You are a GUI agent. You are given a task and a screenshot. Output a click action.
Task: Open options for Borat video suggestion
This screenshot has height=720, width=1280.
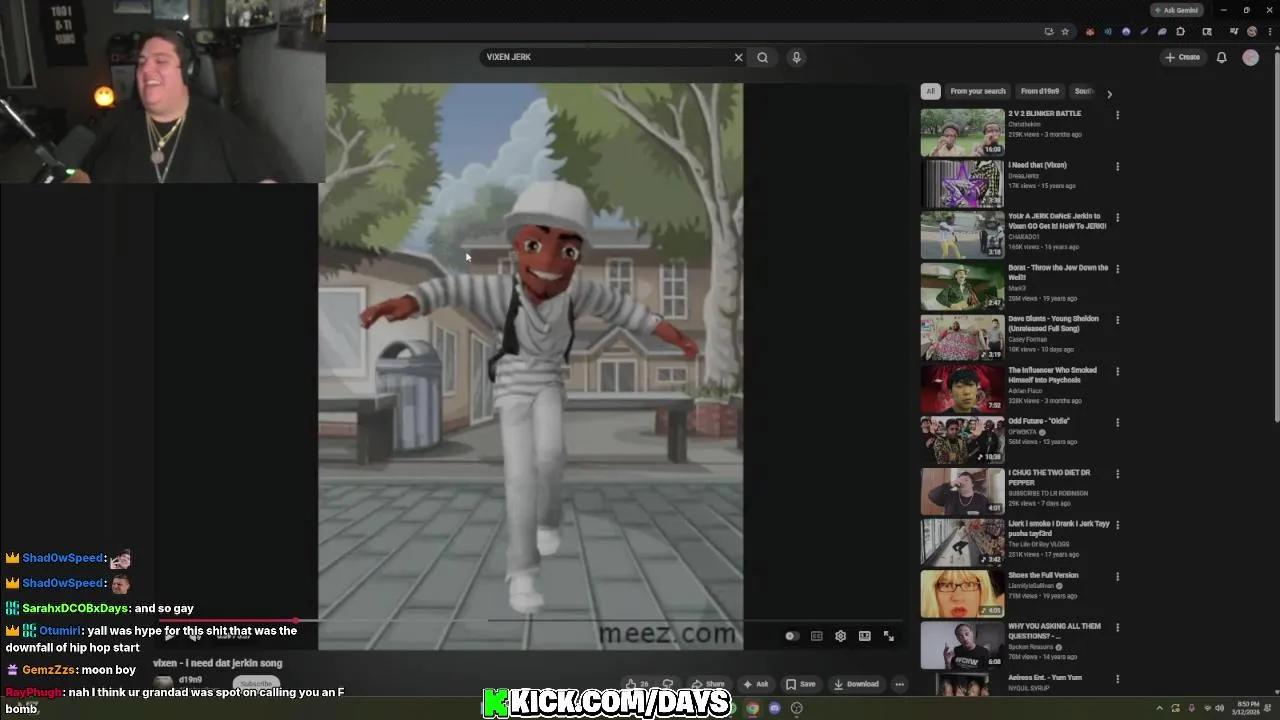click(1117, 269)
